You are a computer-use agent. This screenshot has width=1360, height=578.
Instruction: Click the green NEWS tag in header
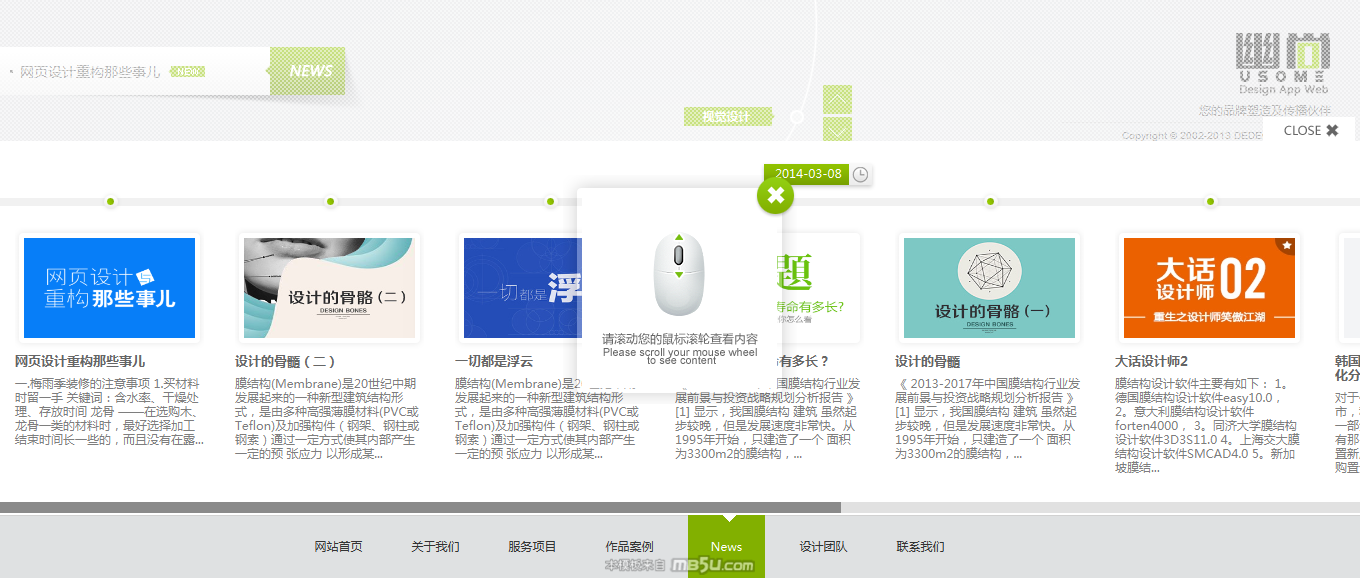pyautogui.click(x=309, y=71)
